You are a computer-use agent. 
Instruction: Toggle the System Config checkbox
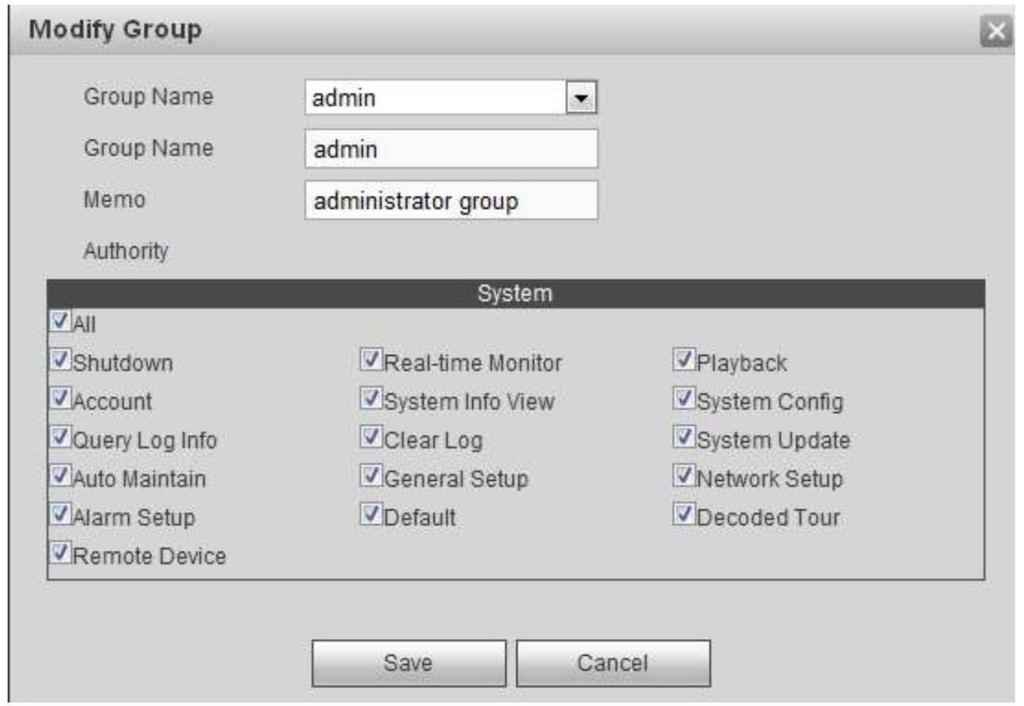click(x=684, y=398)
